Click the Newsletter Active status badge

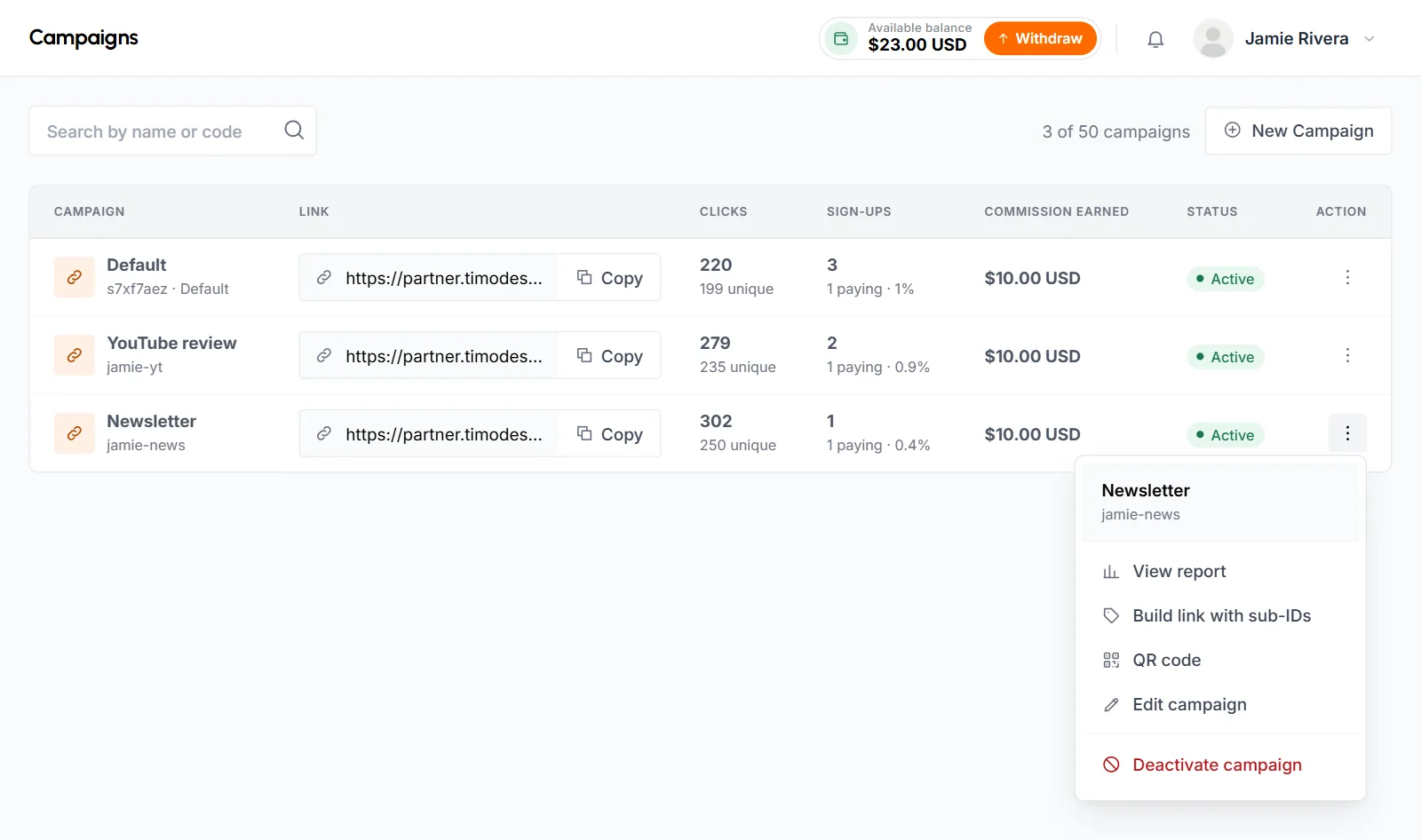(x=1226, y=435)
